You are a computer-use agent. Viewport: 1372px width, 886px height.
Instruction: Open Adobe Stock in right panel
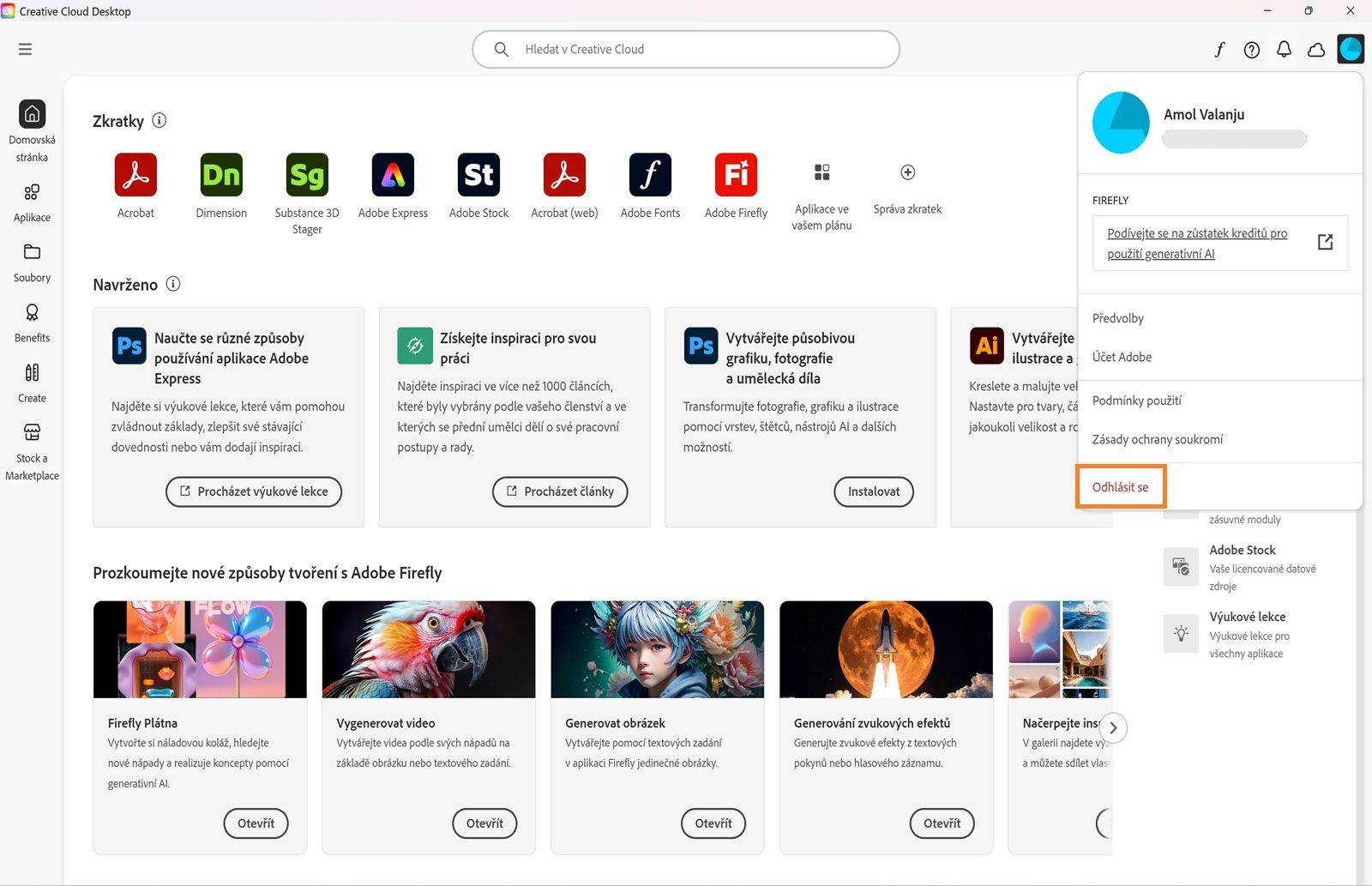click(x=1243, y=550)
